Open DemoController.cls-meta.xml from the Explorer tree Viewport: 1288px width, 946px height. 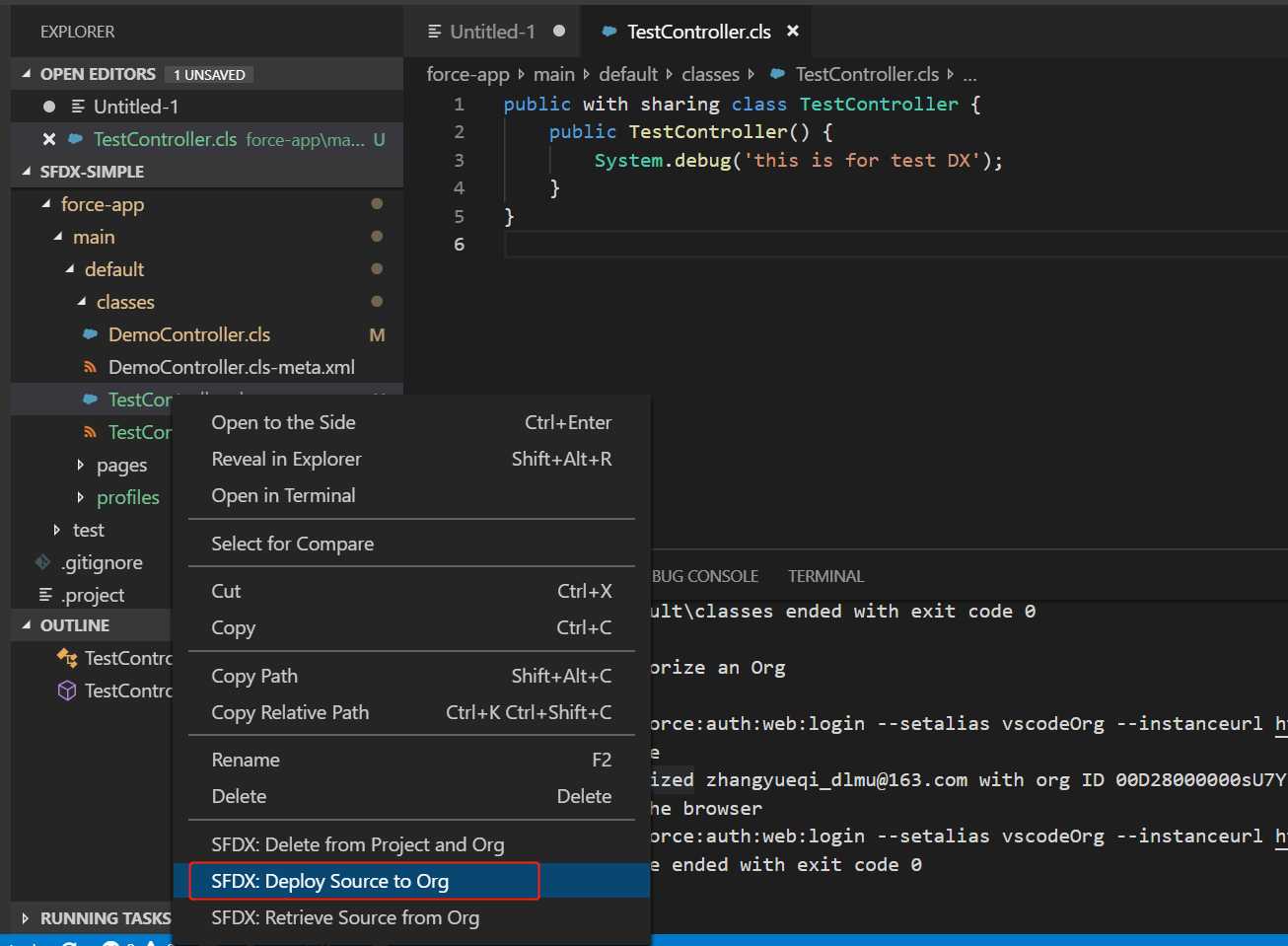232,367
